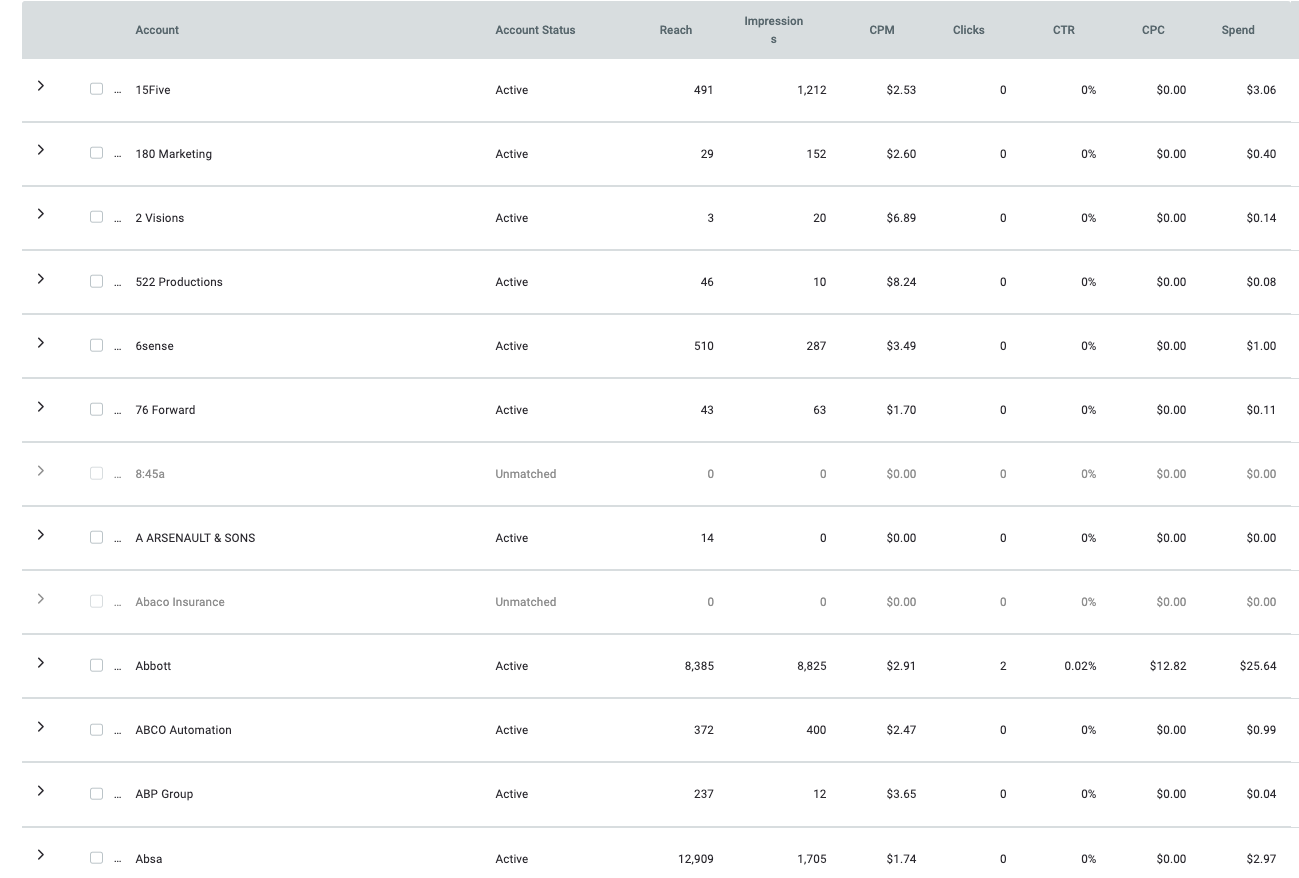1299x878 pixels.
Task: Check the 522 Productions checkbox
Action: [96, 281]
